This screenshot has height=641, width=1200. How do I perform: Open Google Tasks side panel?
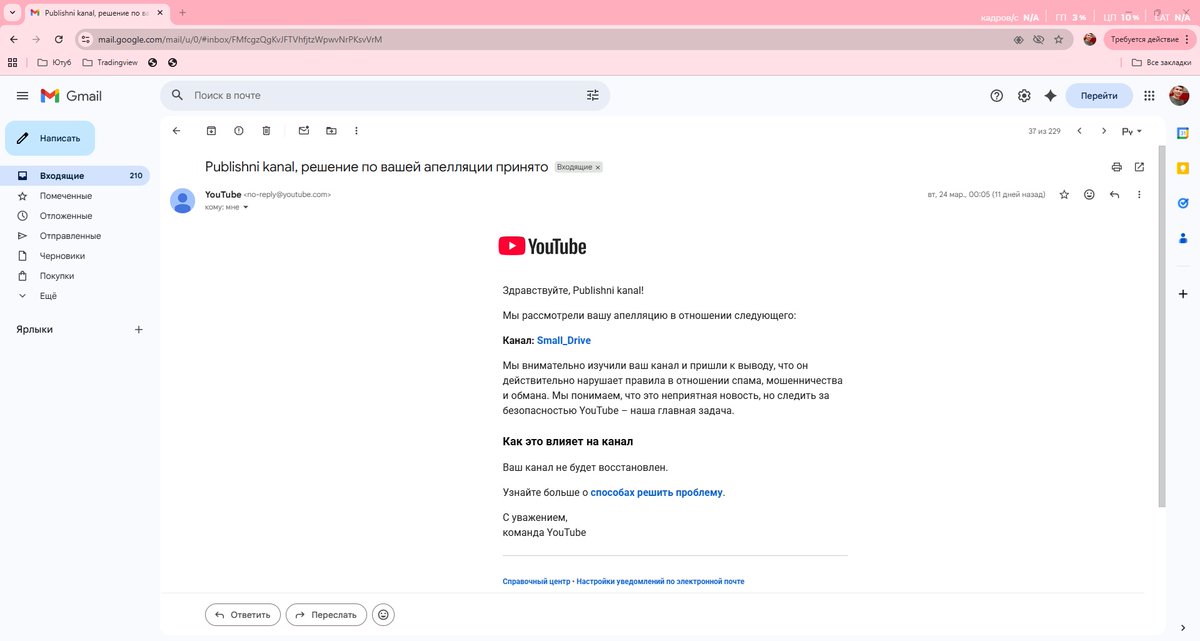pyautogui.click(x=1183, y=202)
